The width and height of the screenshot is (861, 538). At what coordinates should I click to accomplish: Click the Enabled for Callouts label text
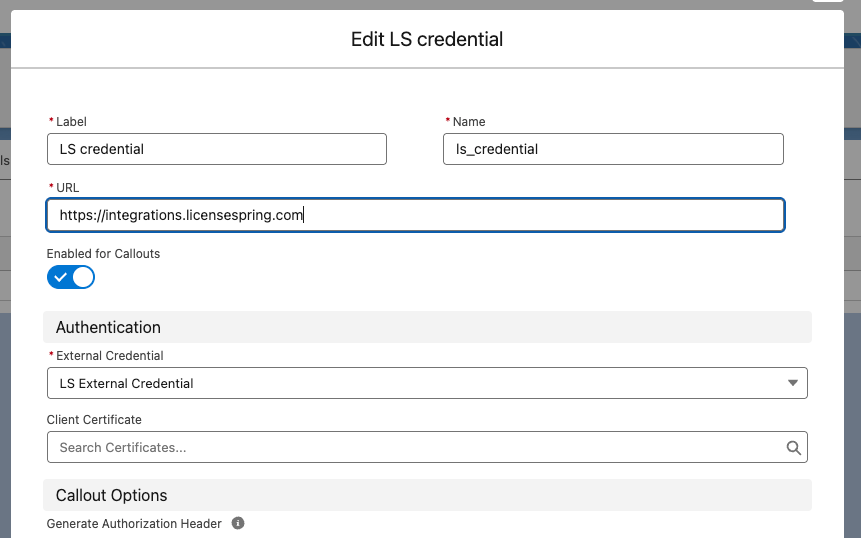tap(103, 254)
